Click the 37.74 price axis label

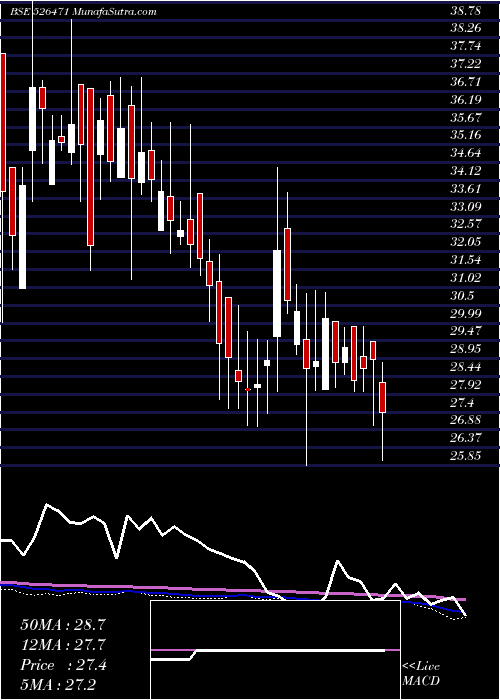click(x=465, y=46)
